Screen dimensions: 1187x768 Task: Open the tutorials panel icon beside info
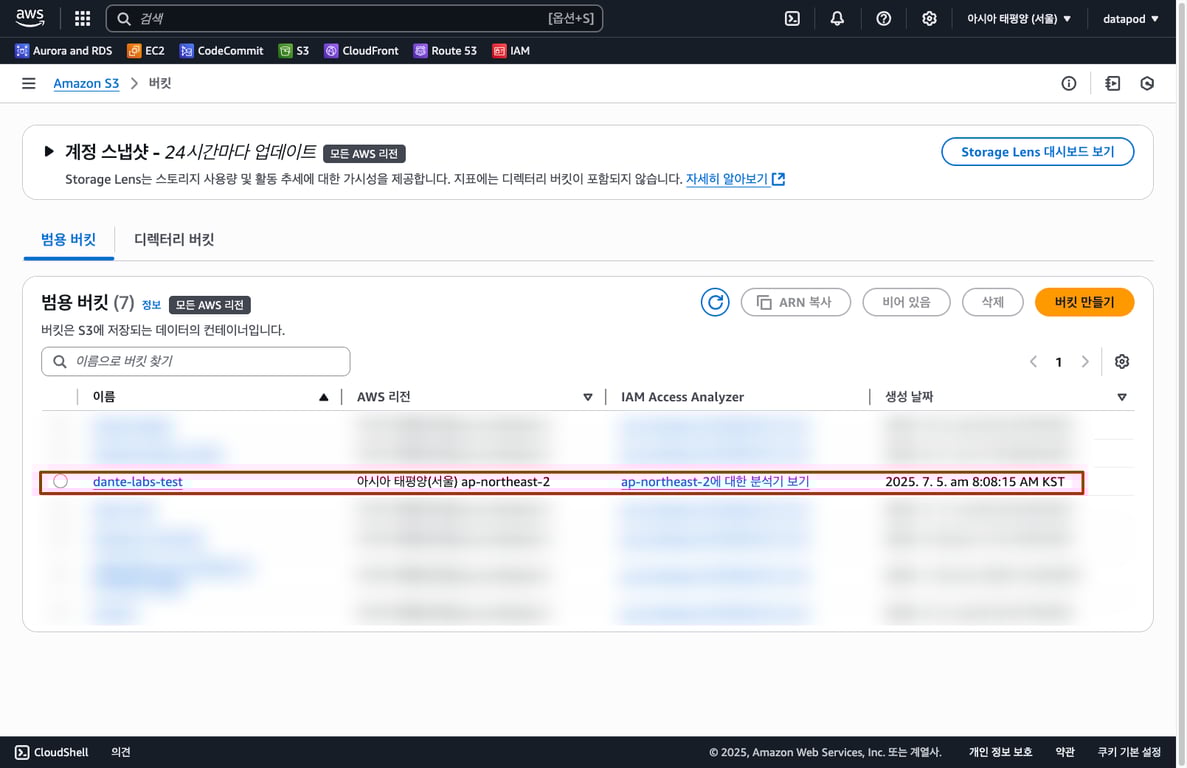point(1112,83)
